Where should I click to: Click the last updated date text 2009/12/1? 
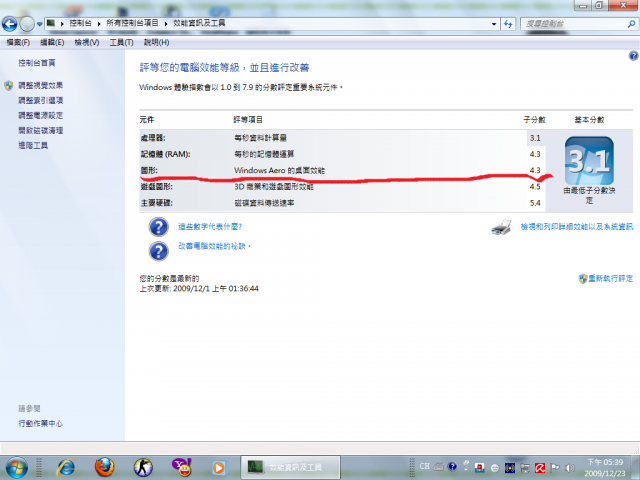192,289
